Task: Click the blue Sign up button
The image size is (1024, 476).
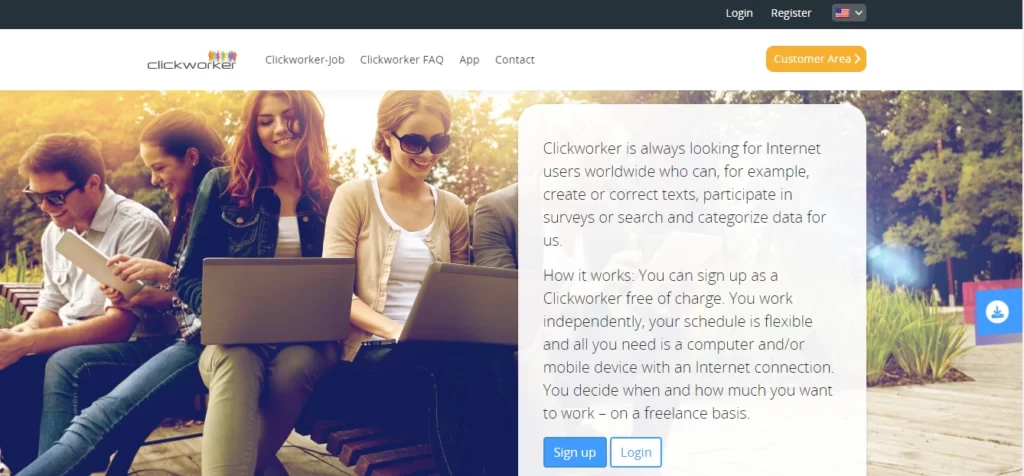Action: pyautogui.click(x=575, y=452)
